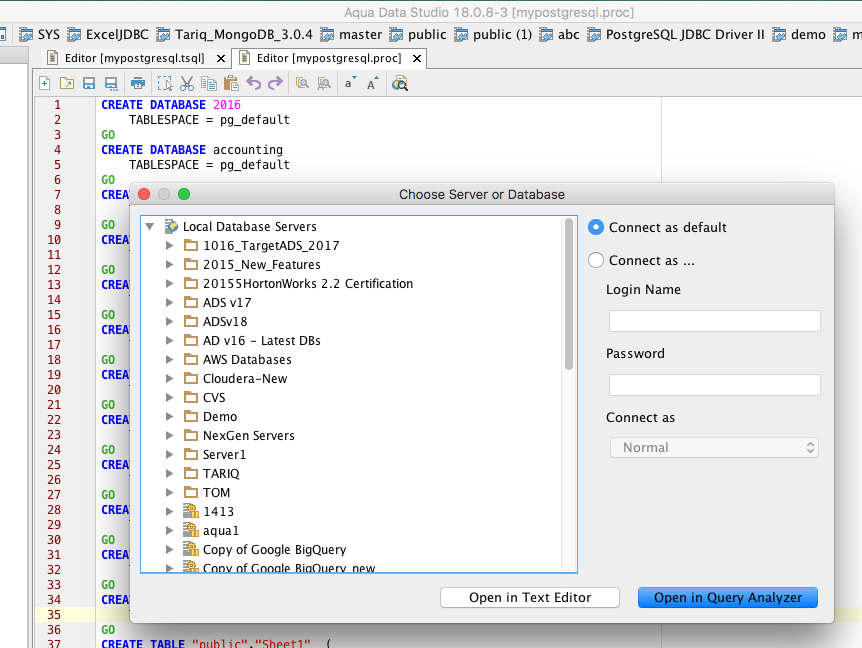Switch to Editor [mypostgresql.tsql] tab
The height and width of the screenshot is (648, 862).
pyautogui.click(x=134, y=58)
